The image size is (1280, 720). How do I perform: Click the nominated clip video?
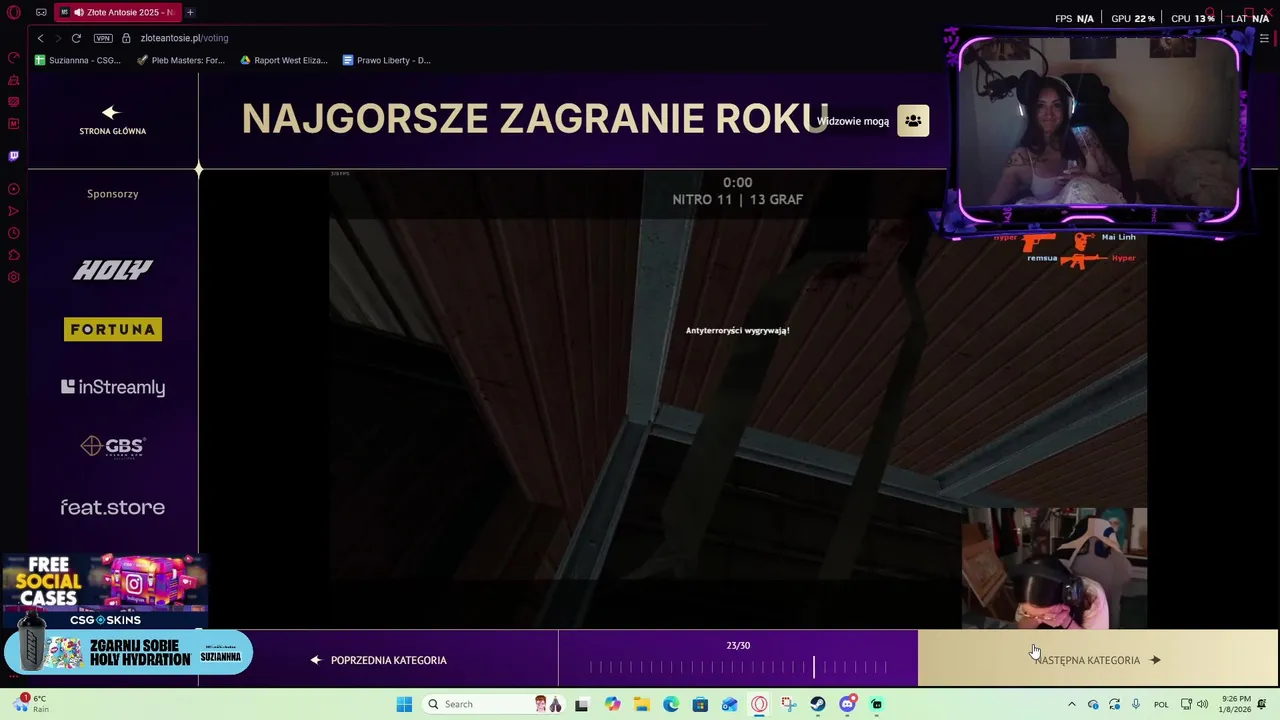pyautogui.click(x=738, y=399)
